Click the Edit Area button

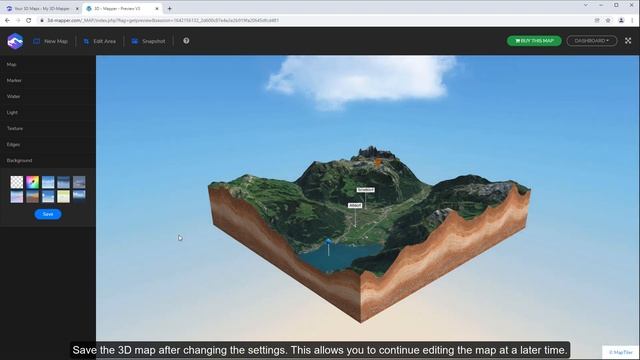(x=100, y=41)
